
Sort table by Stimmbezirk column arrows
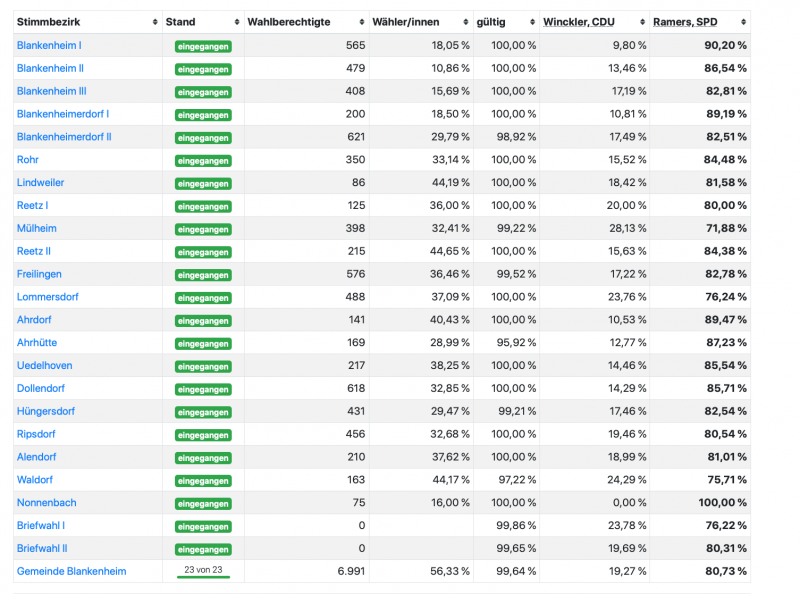pyautogui.click(x=155, y=22)
